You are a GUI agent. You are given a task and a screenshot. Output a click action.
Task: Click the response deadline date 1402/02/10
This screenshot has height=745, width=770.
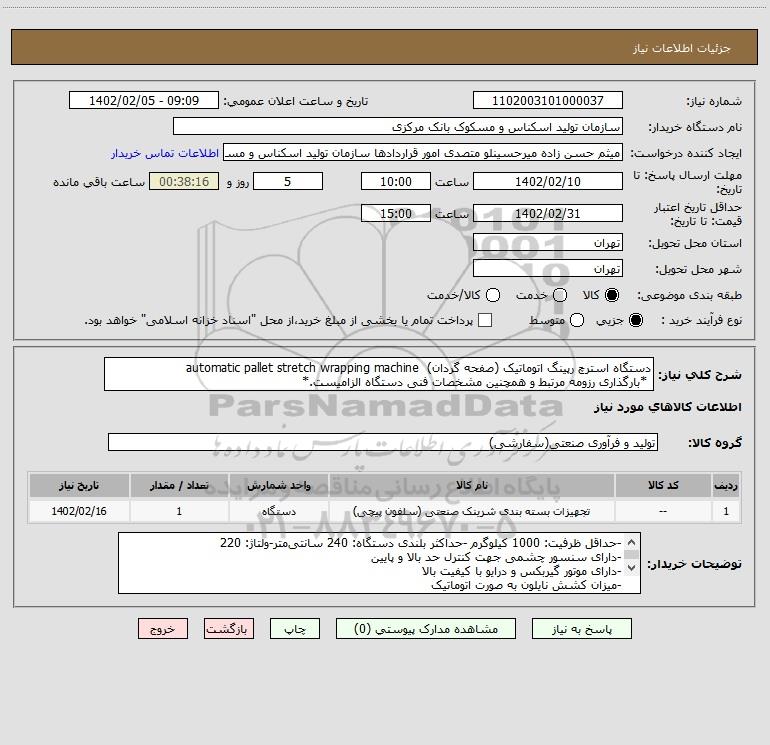[x=548, y=182]
